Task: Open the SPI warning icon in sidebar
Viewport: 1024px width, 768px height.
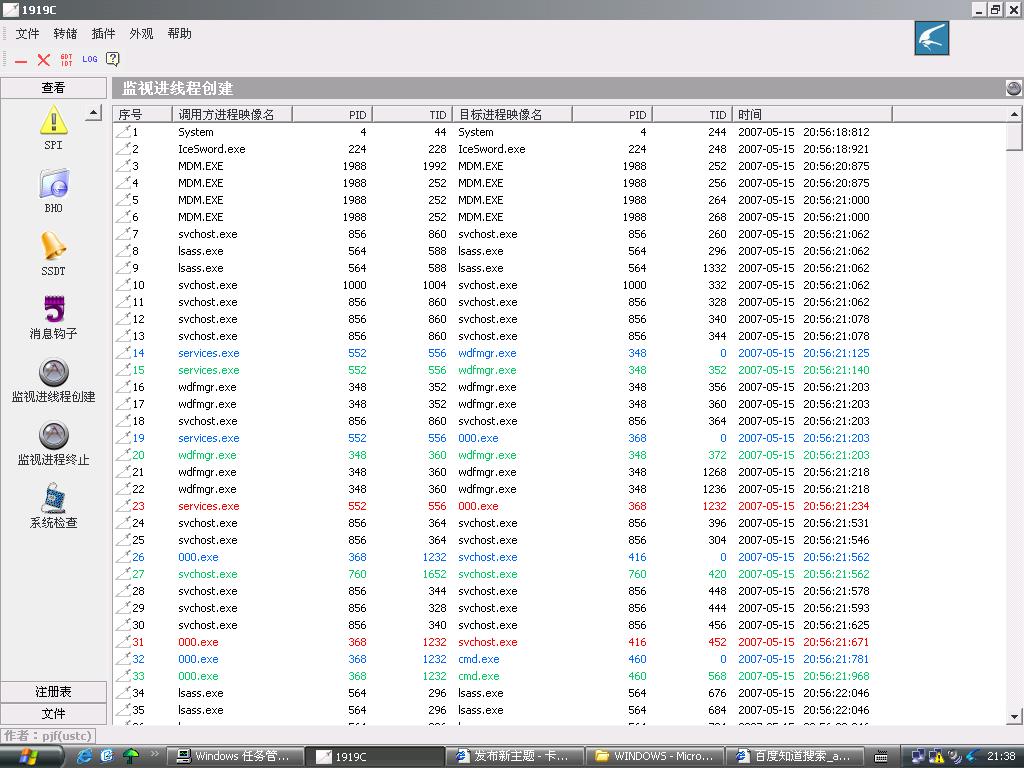Action: (53, 123)
